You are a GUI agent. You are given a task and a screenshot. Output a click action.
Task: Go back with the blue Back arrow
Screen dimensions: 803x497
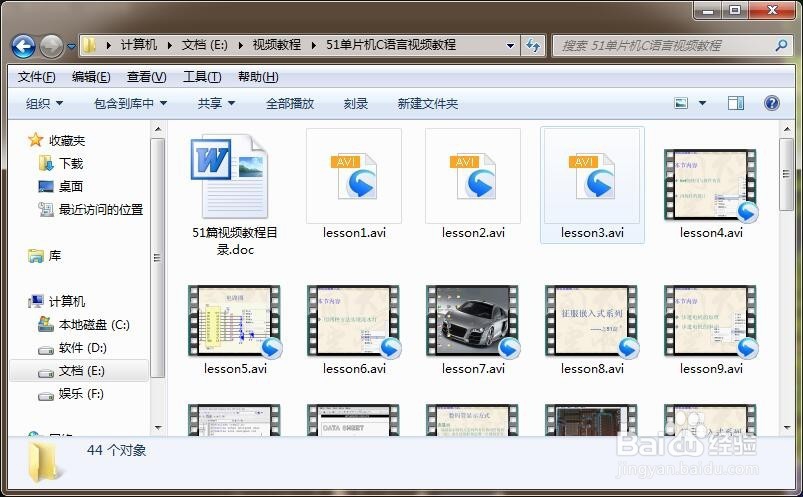24,47
